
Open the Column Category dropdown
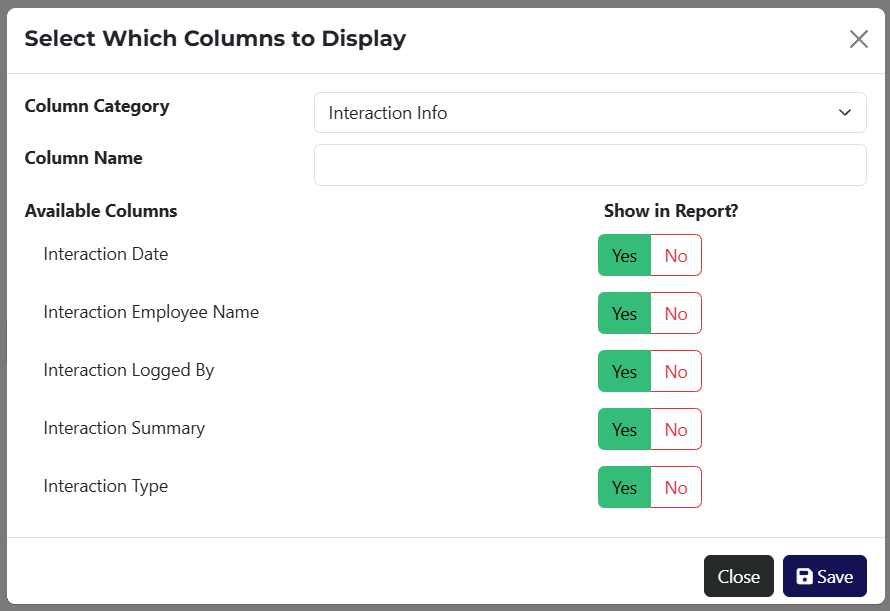click(590, 113)
